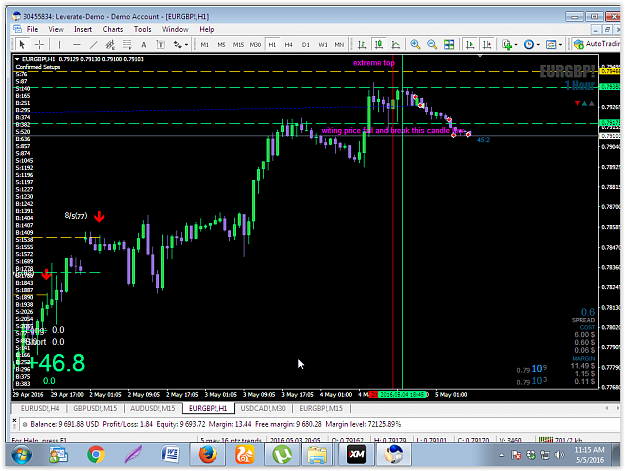Open the Insert menu
Screen dimensions: 625x471
pos(83,29)
